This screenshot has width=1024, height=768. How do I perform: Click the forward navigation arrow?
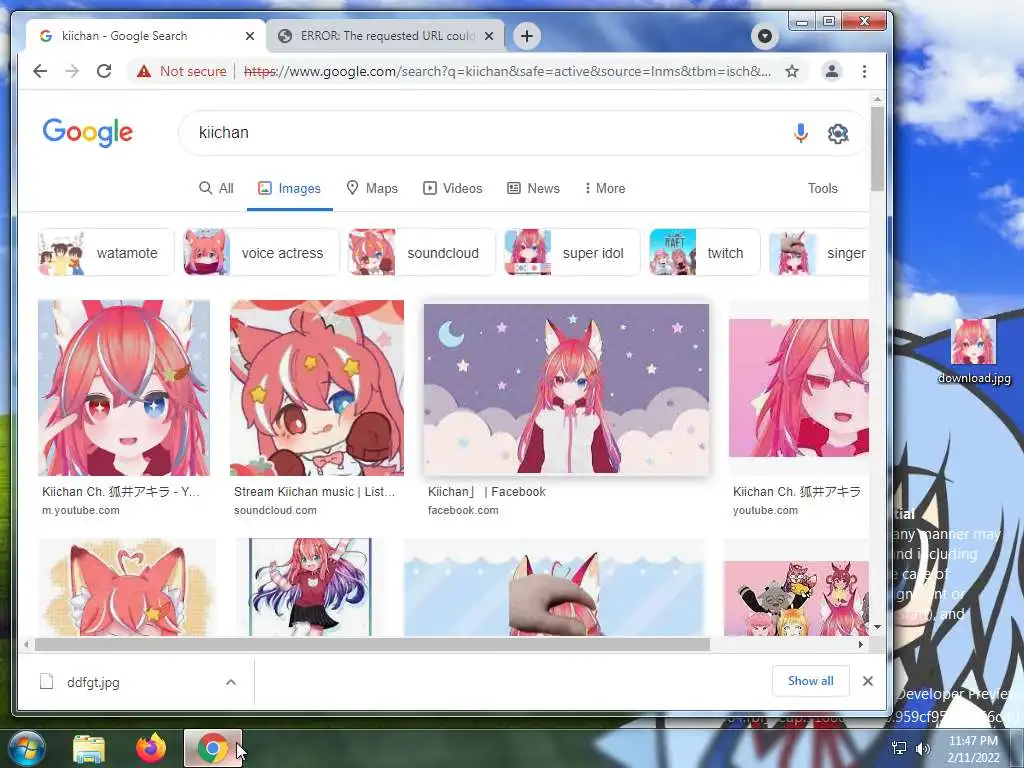click(72, 71)
